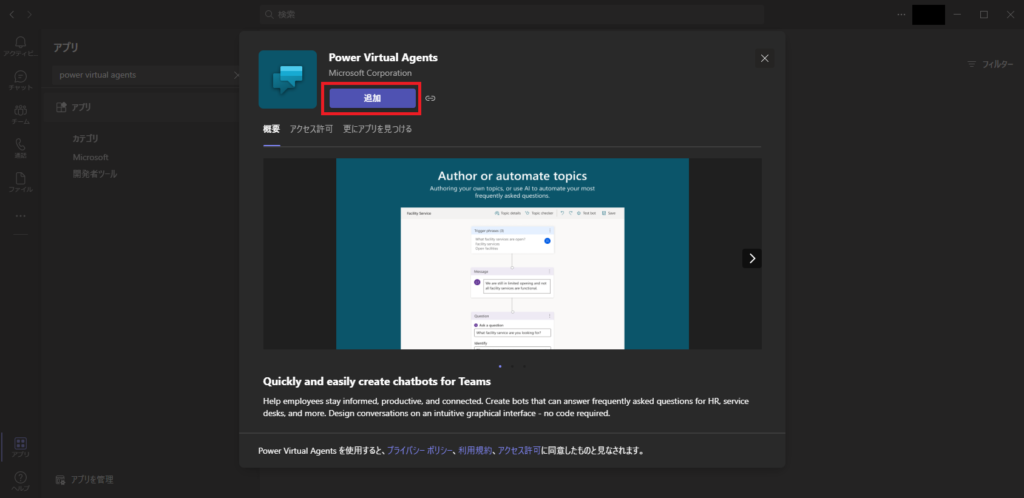Screen dimensions: 1024x498
Task: Open the carousel screenshot preview image
Action: (x=512, y=253)
